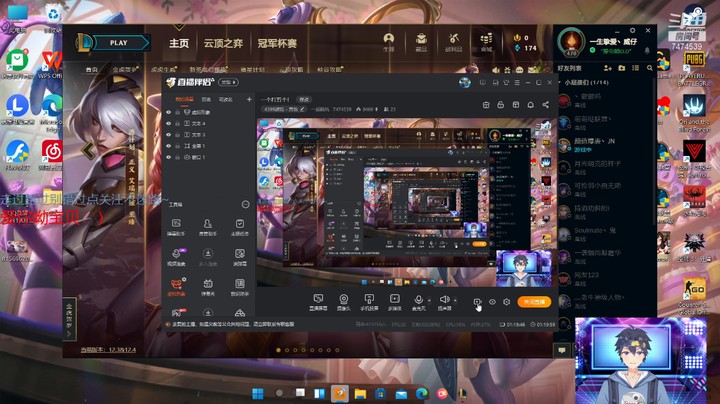This screenshot has width=720, height=404.
Task: Select the orange 虚拟形象 tool icon
Action: [x=176, y=287]
